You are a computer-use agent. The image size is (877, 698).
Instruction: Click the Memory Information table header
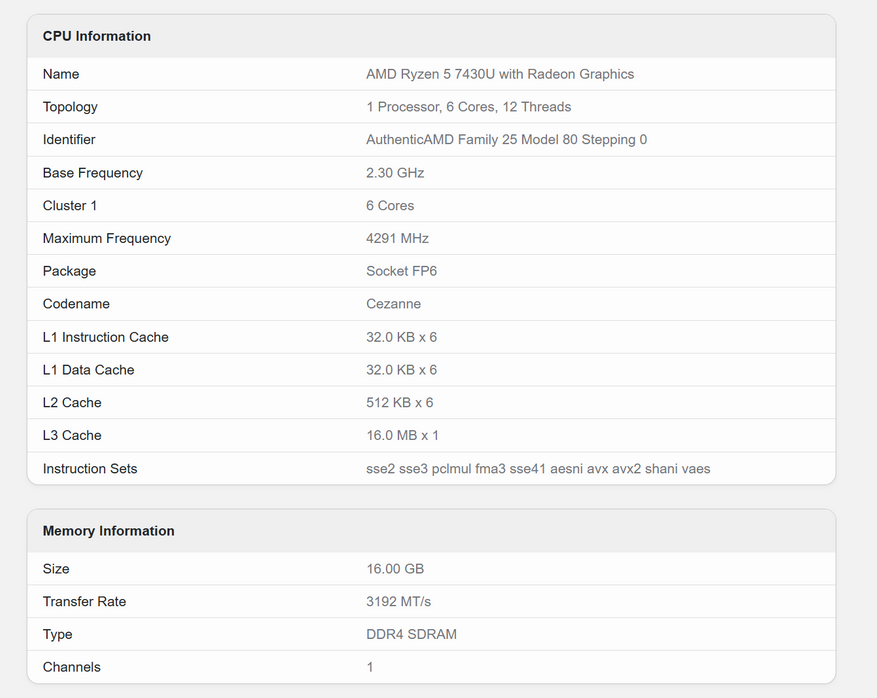point(108,531)
